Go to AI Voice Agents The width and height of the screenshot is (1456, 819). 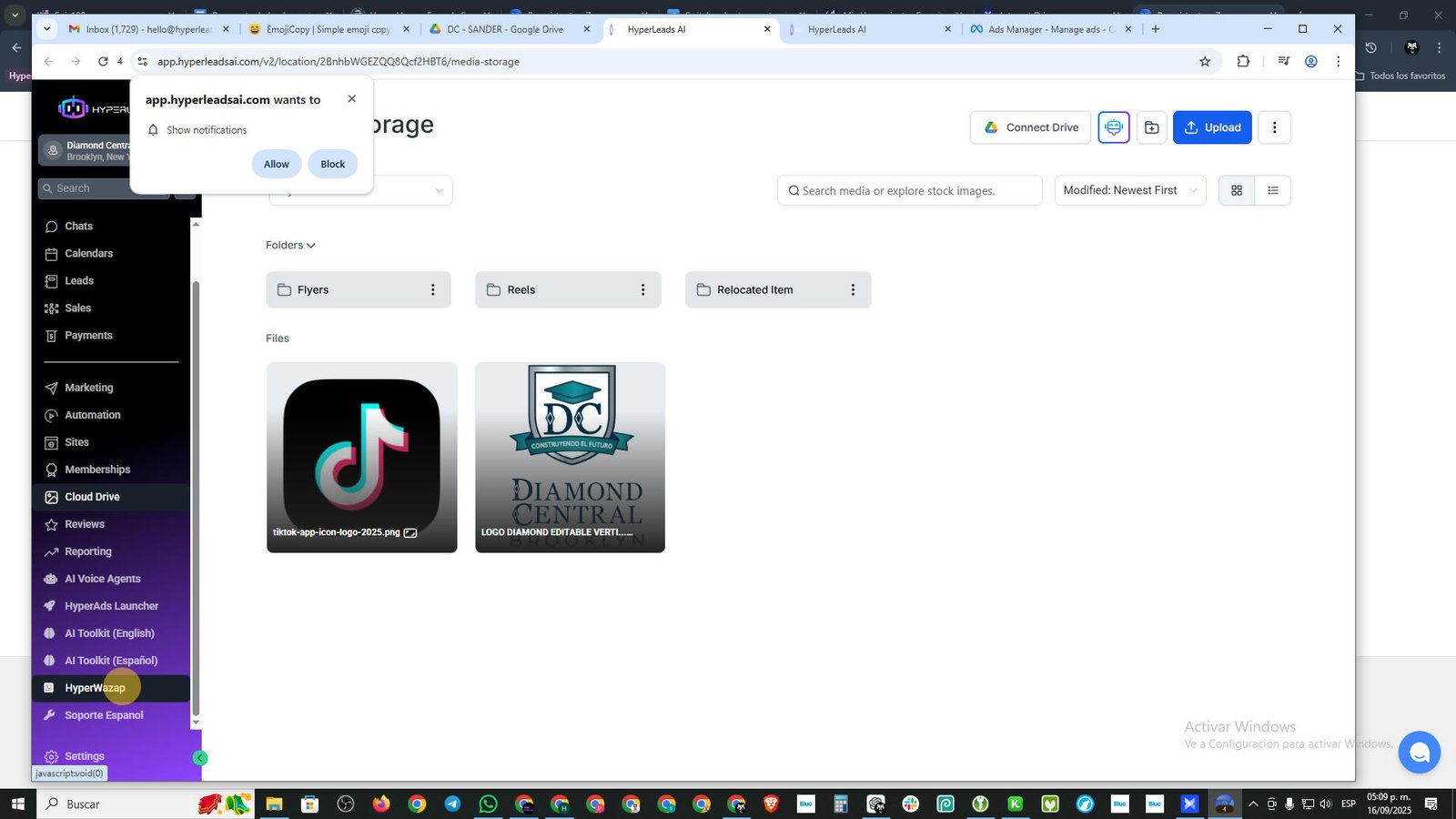[x=102, y=579]
